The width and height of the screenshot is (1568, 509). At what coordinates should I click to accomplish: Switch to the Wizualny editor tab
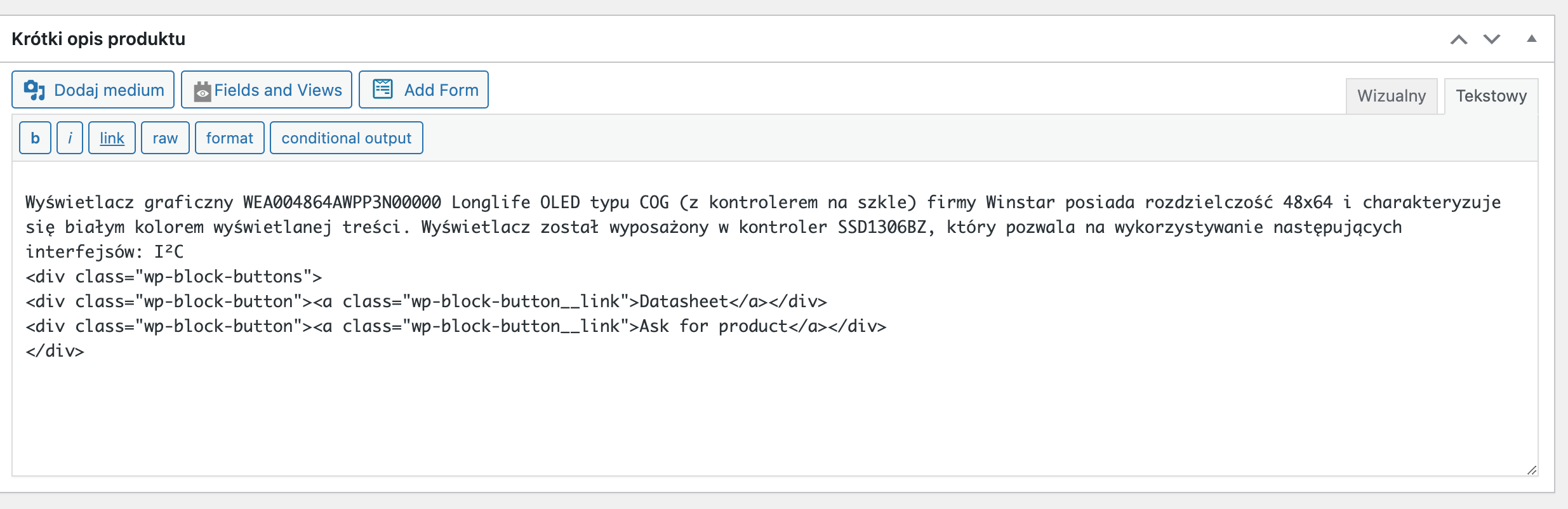point(1392,96)
